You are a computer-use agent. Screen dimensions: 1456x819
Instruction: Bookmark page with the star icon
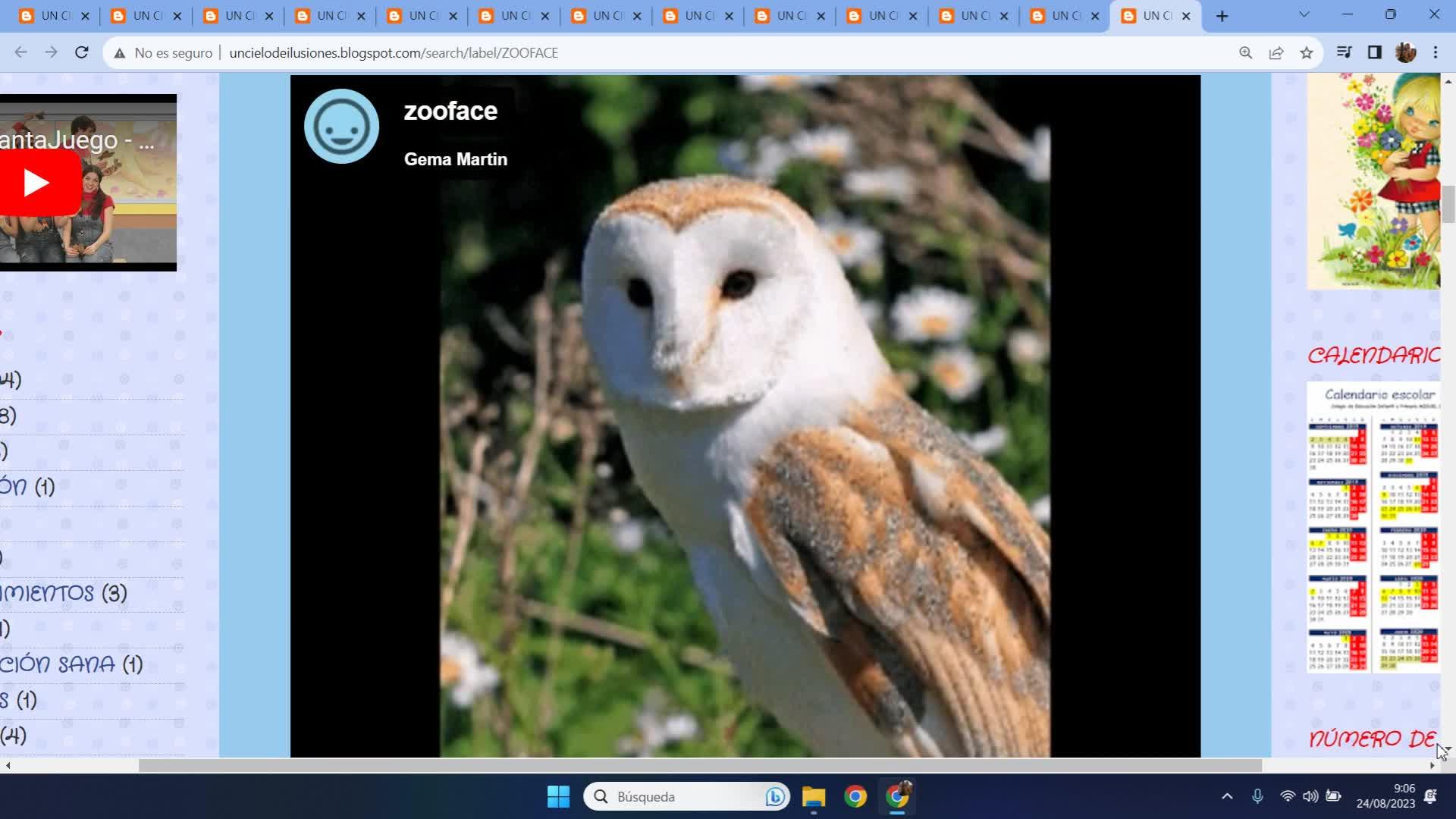(1307, 52)
